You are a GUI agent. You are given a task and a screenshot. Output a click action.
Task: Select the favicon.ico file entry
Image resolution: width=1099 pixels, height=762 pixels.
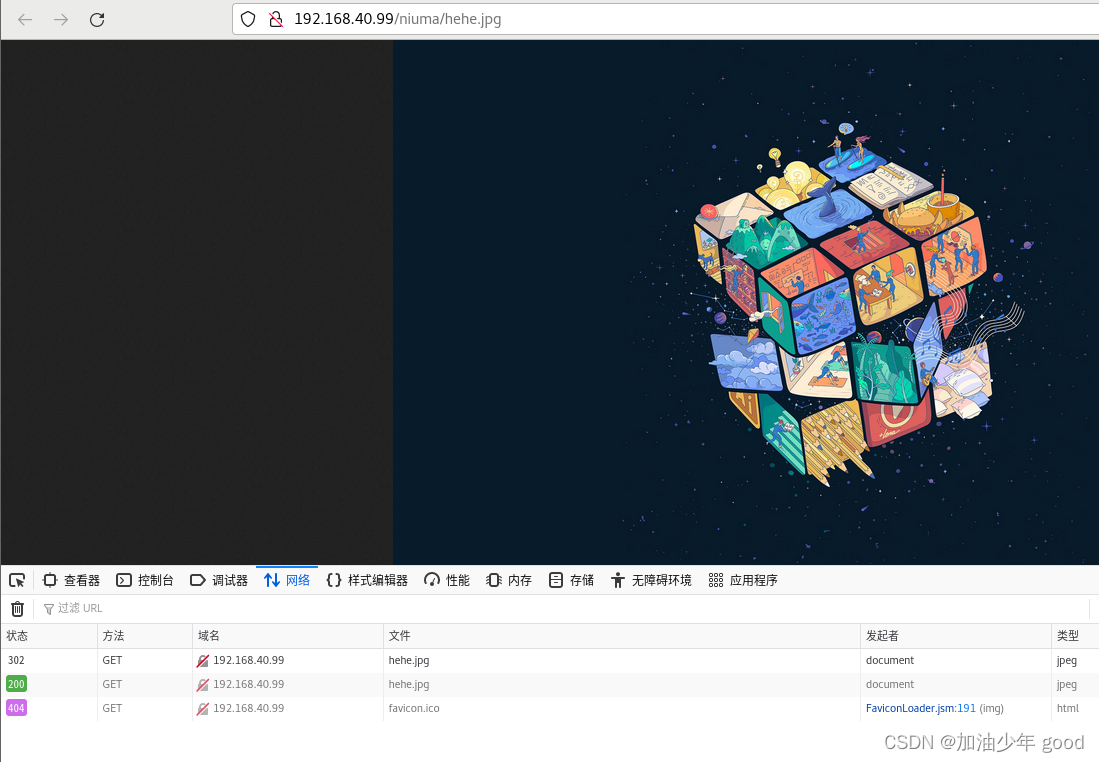pyautogui.click(x=414, y=708)
